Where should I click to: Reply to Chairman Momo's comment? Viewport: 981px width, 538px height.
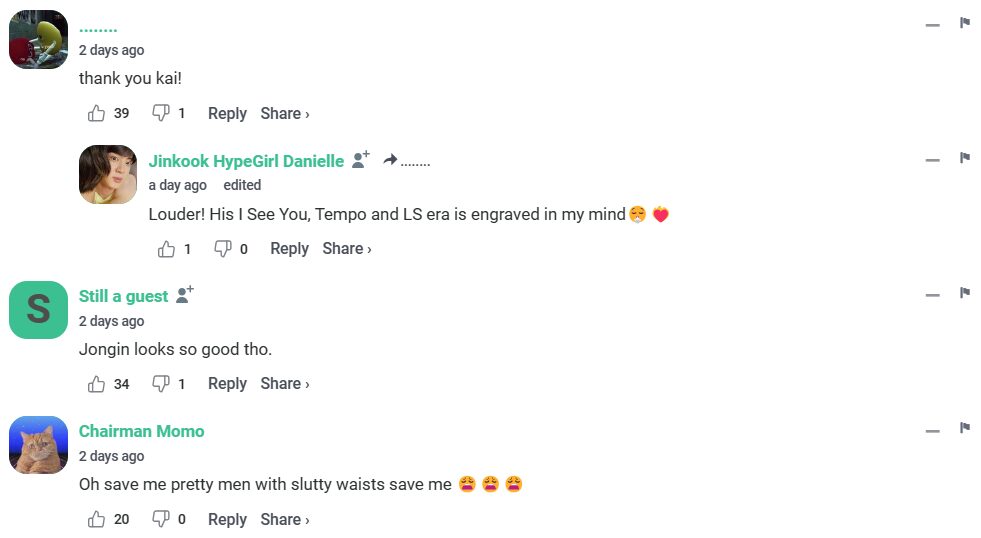tap(227, 520)
